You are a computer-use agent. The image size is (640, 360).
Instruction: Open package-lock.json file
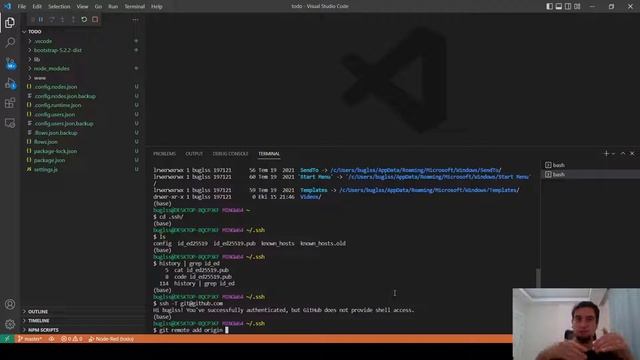pos(82,151)
